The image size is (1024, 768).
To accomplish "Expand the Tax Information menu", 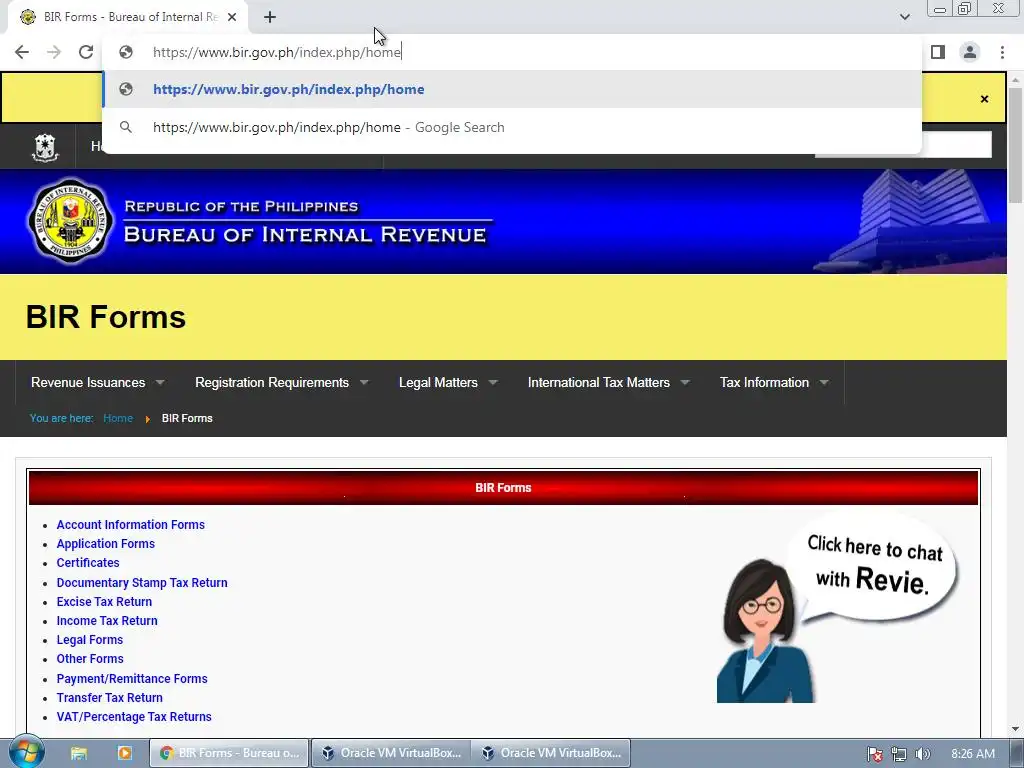I will (x=774, y=383).
